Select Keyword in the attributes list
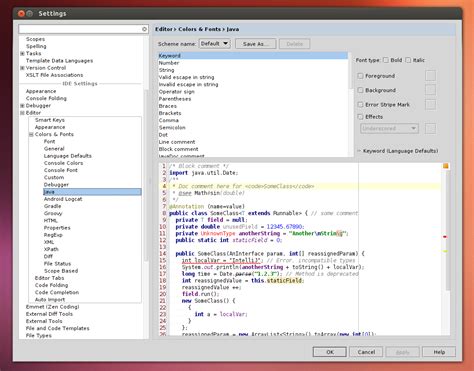 253,56
